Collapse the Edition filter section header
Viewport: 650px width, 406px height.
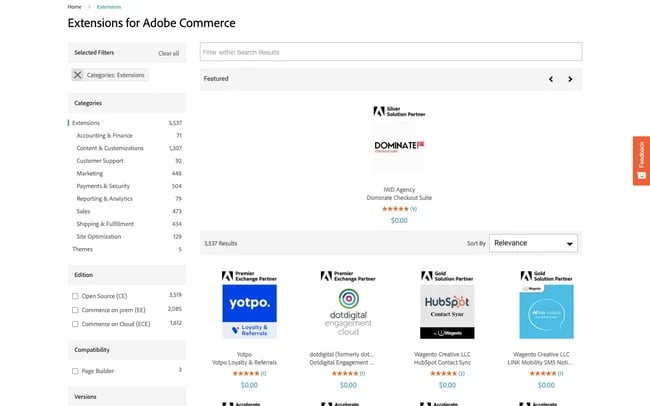pos(127,275)
